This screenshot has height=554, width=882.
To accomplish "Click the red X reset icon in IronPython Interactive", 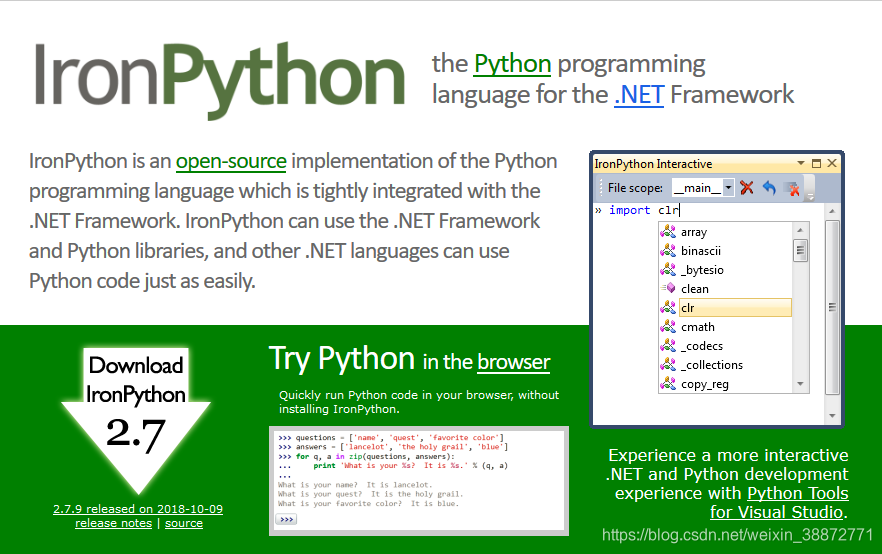I will 746,187.
